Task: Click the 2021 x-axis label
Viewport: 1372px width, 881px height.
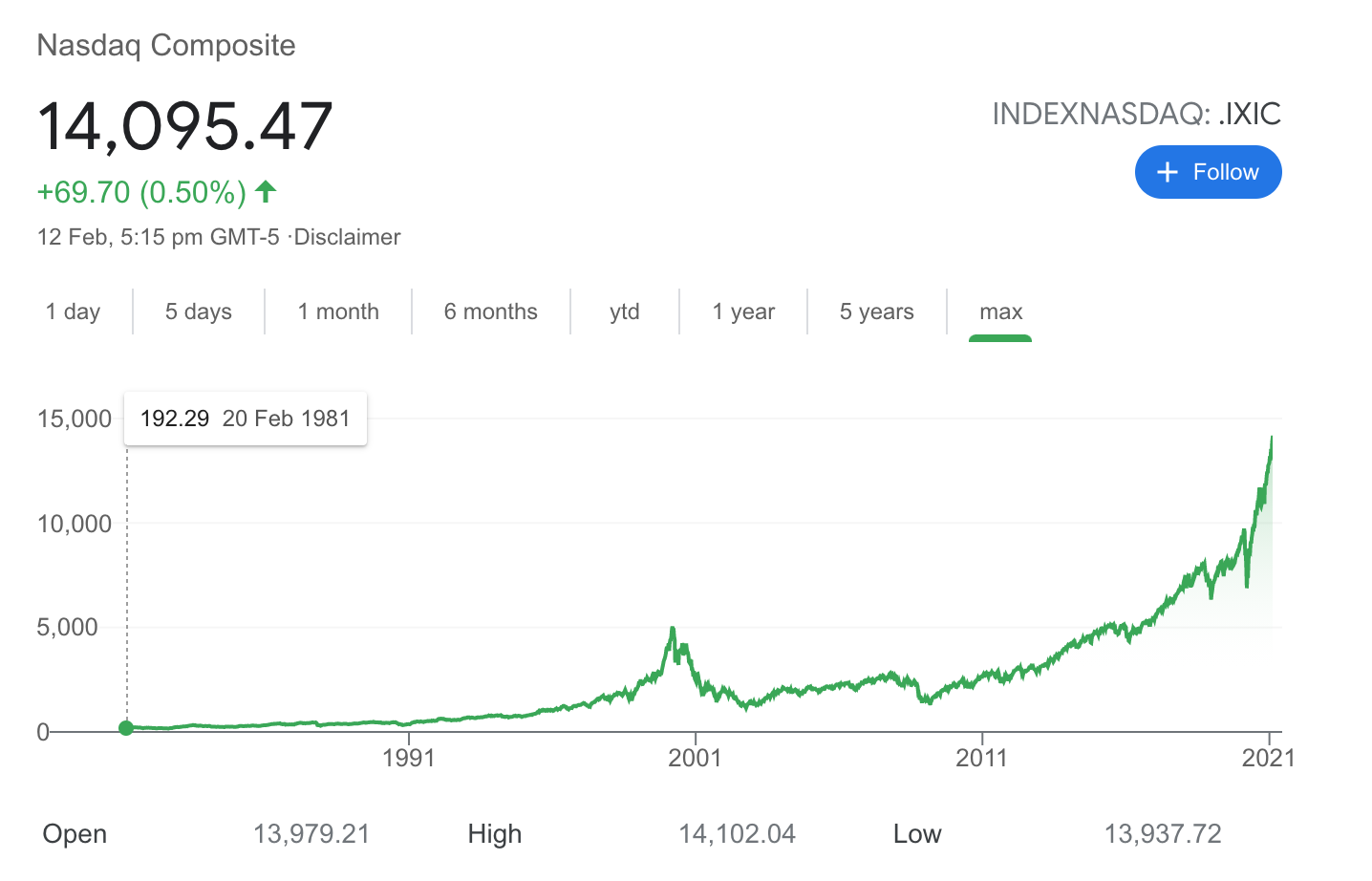Action: click(1269, 759)
